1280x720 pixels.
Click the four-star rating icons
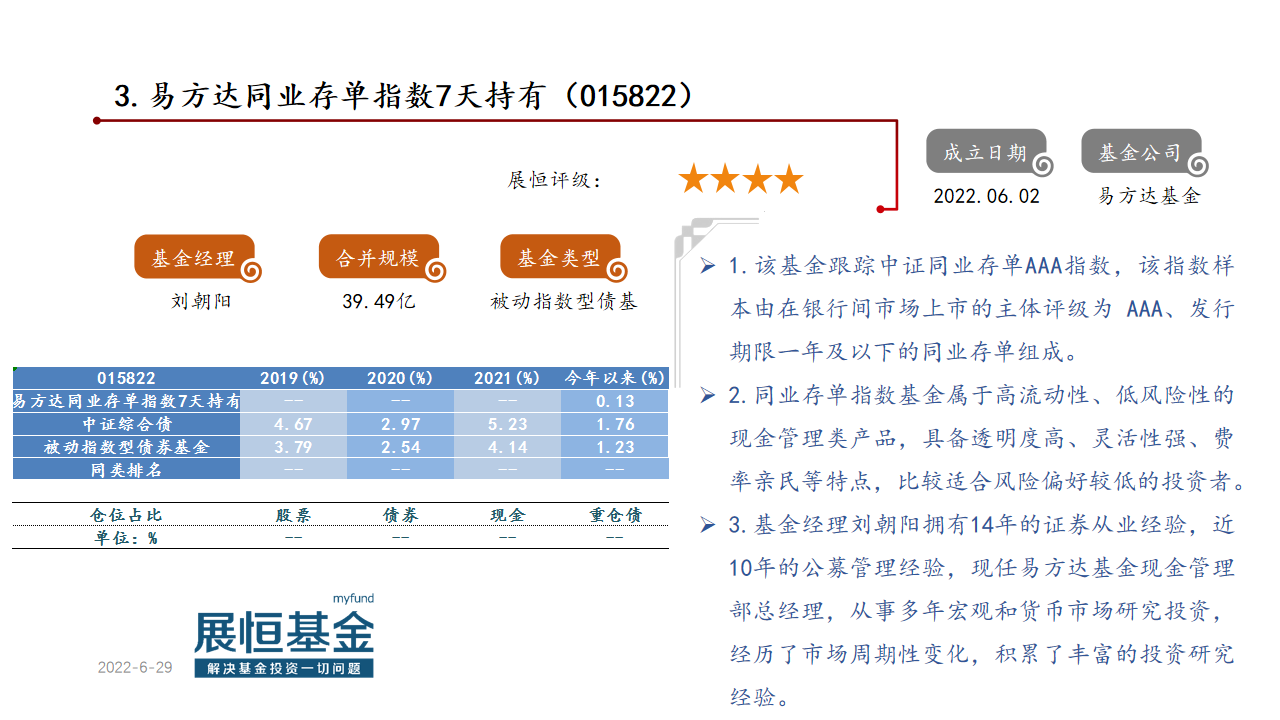[740, 179]
